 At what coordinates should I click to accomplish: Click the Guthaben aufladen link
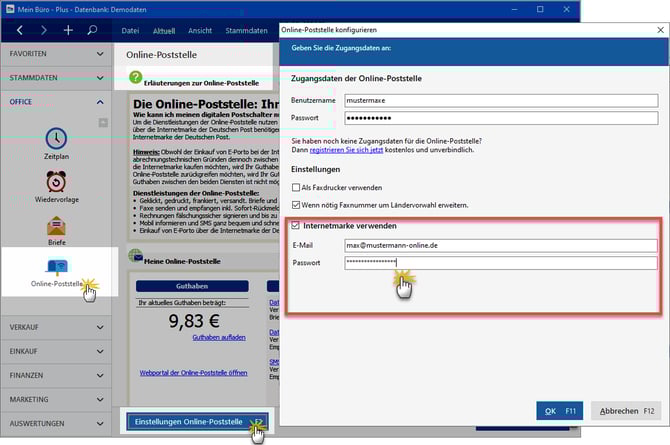pos(219,337)
